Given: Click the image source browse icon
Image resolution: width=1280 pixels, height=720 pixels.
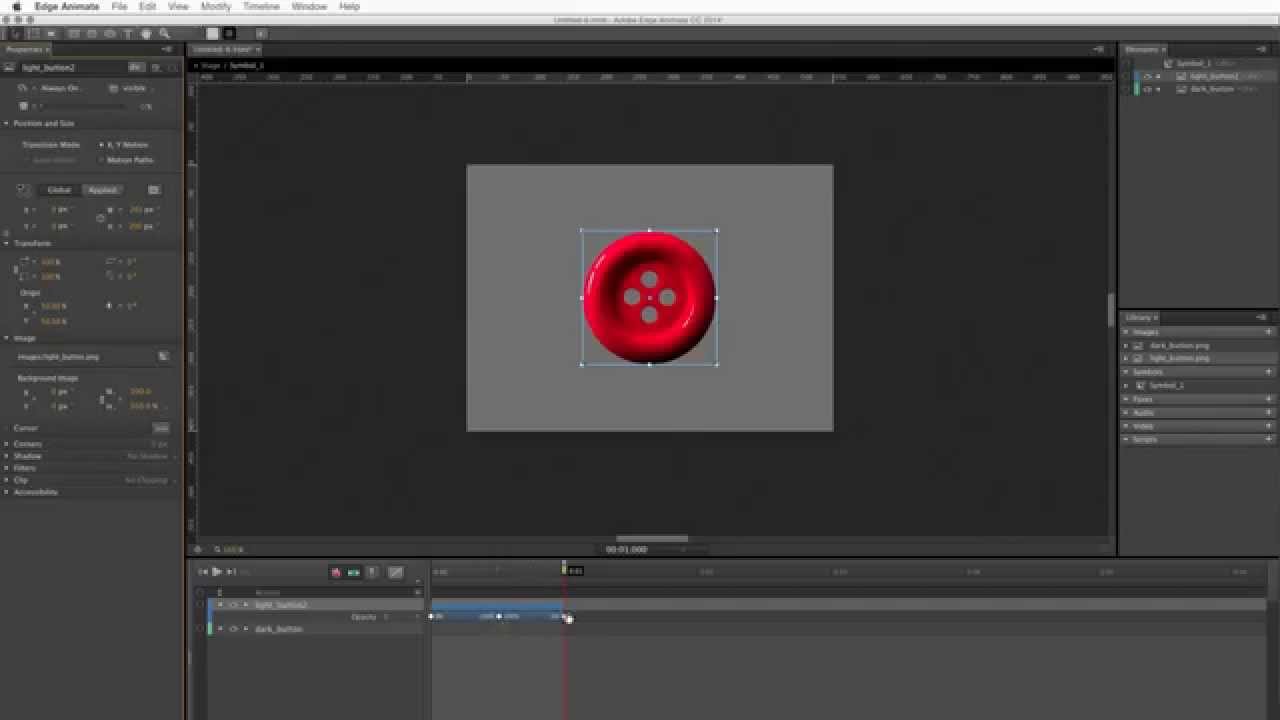Looking at the screenshot, I should 163,356.
